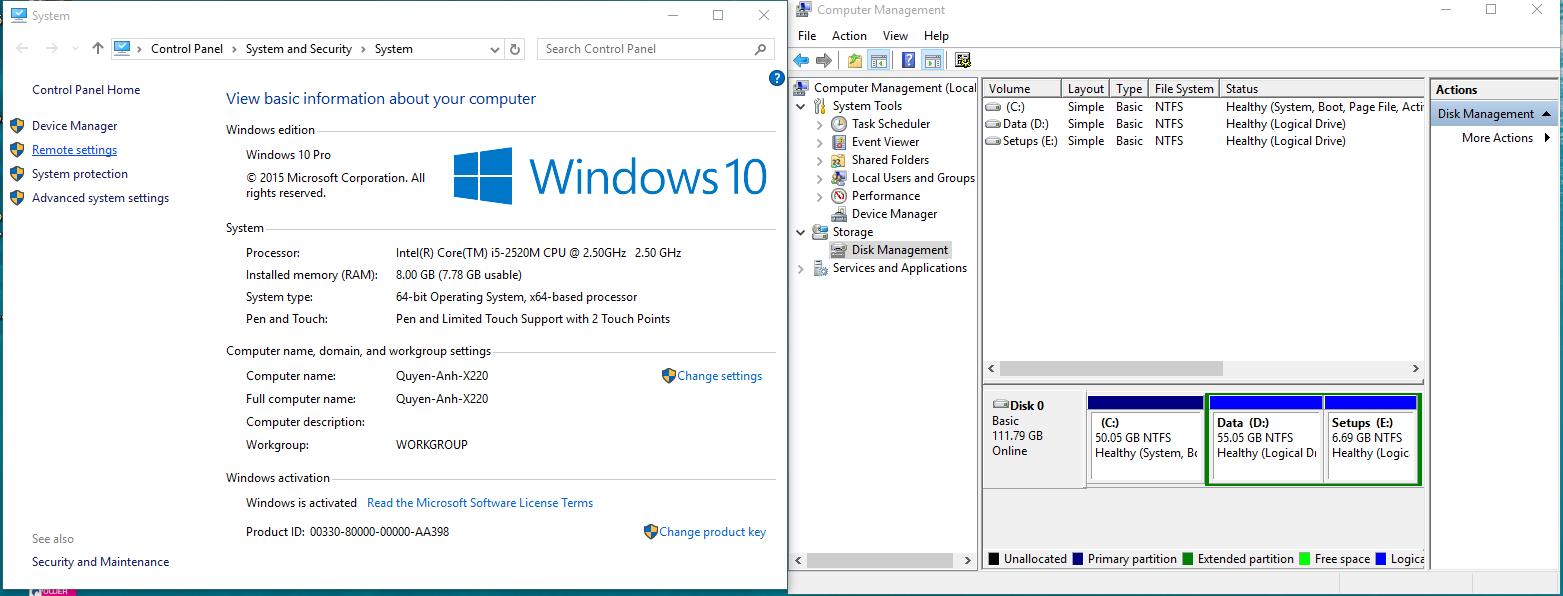Click the Change product key link
1563x596 pixels.
point(712,532)
